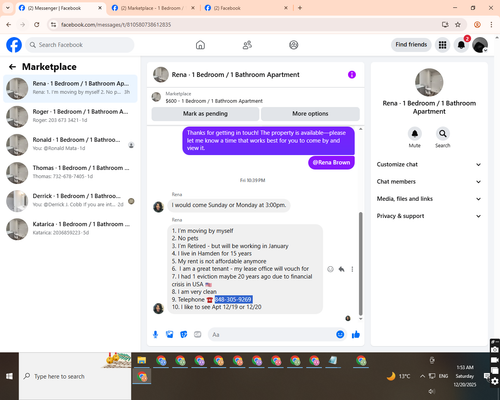Click the weather 13°C widget
Image resolution: width=500 pixels, height=400 pixels.
pos(399,376)
